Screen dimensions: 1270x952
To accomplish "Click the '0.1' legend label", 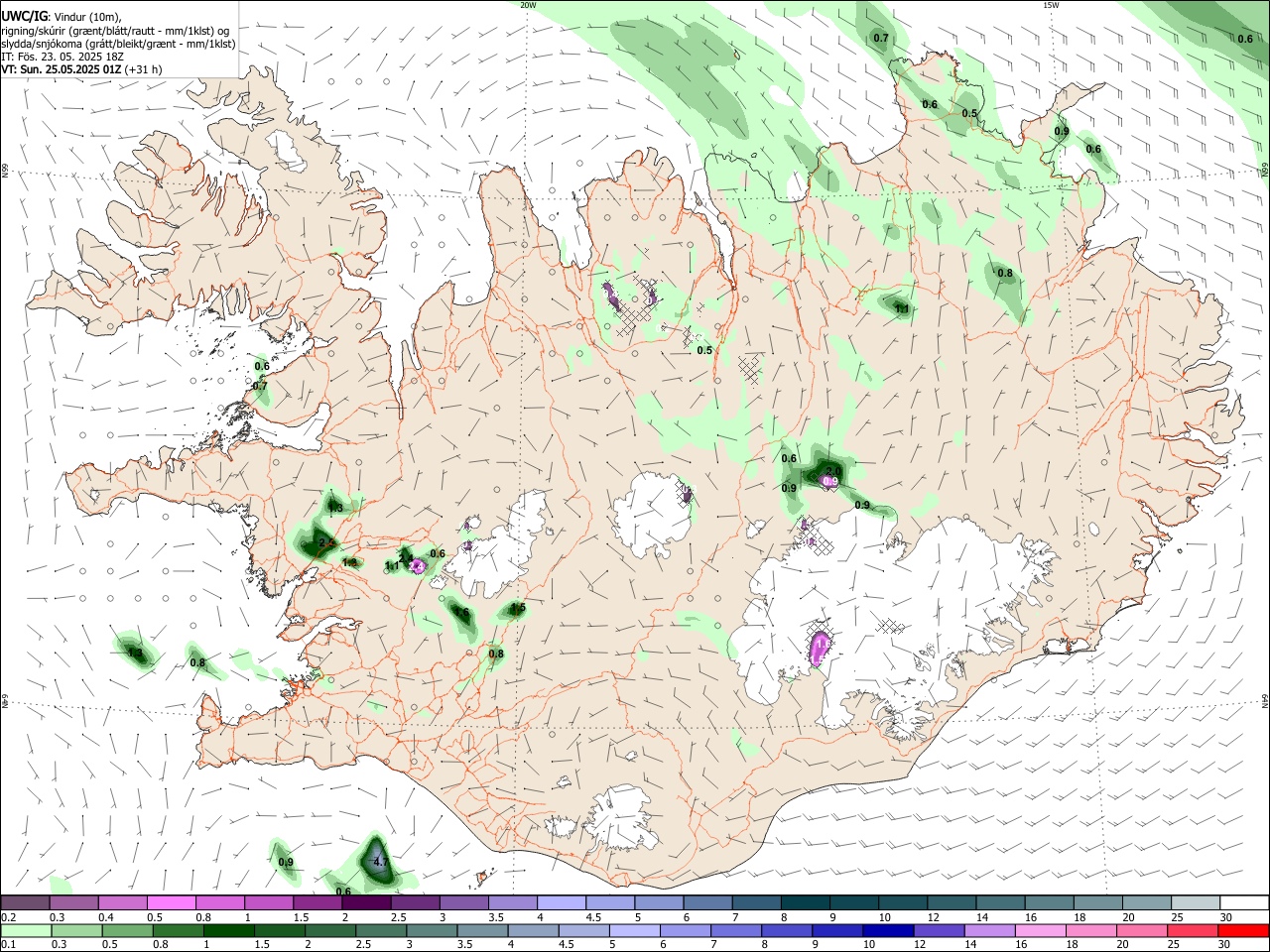I will 8,945.
